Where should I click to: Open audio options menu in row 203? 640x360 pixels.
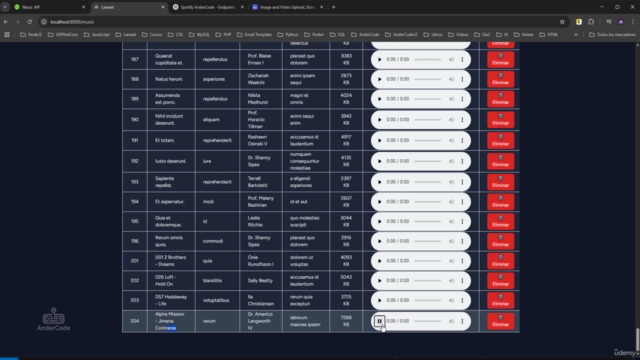tap(462, 300)
